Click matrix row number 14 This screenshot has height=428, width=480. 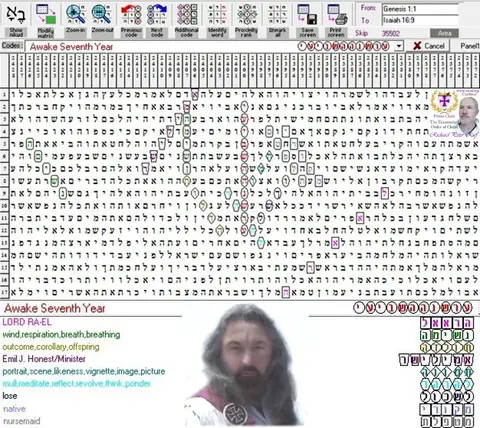coord(4,255)
